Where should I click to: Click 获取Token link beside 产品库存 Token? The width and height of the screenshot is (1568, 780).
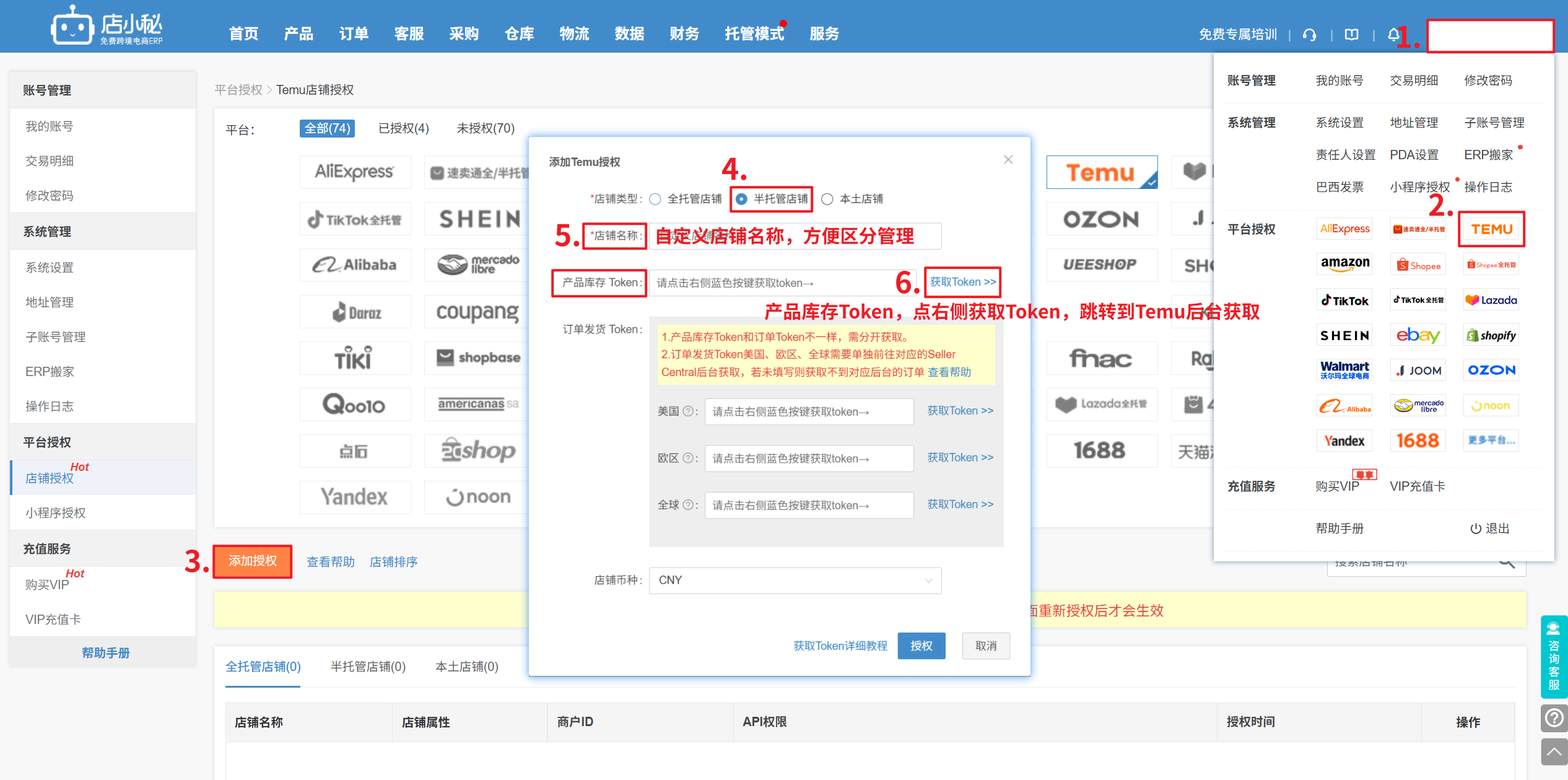962,283
